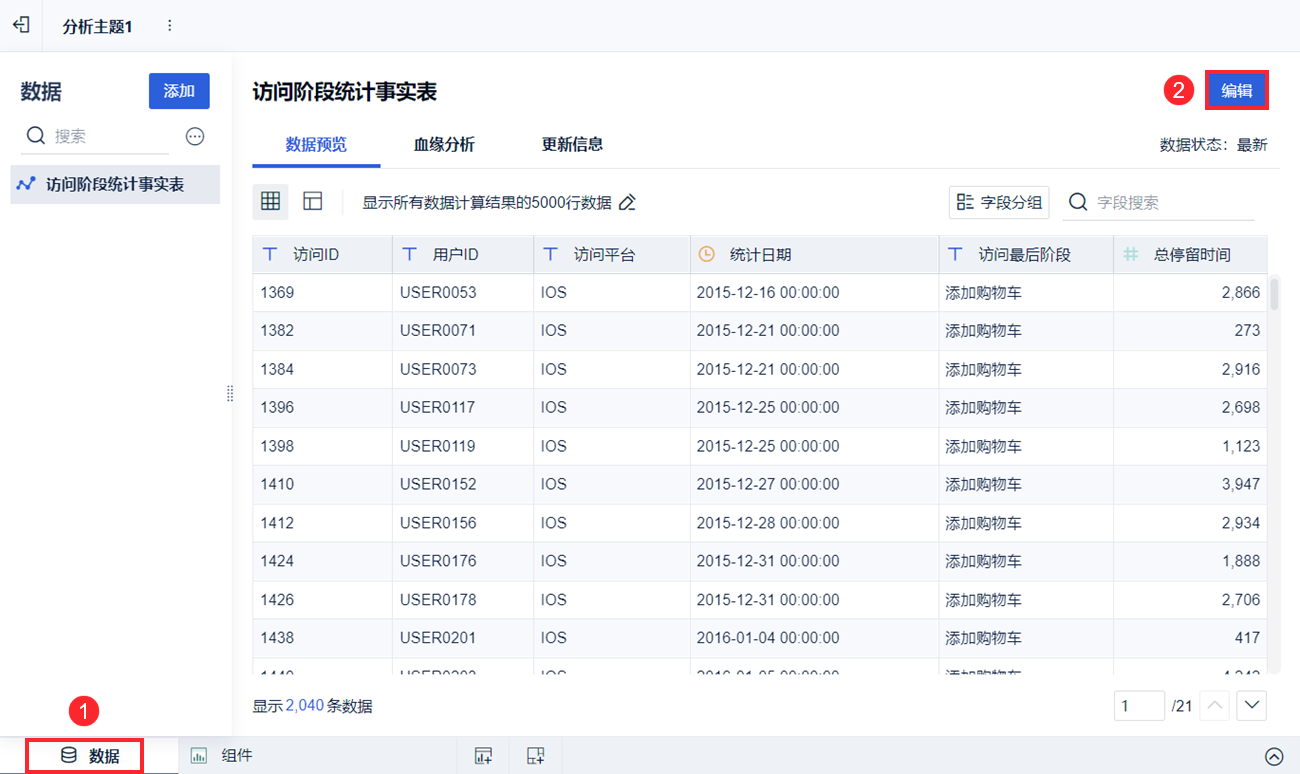Open the 更新信息 tab
Viewport: 1300px width, 774px height.
(x=572, y=145)
